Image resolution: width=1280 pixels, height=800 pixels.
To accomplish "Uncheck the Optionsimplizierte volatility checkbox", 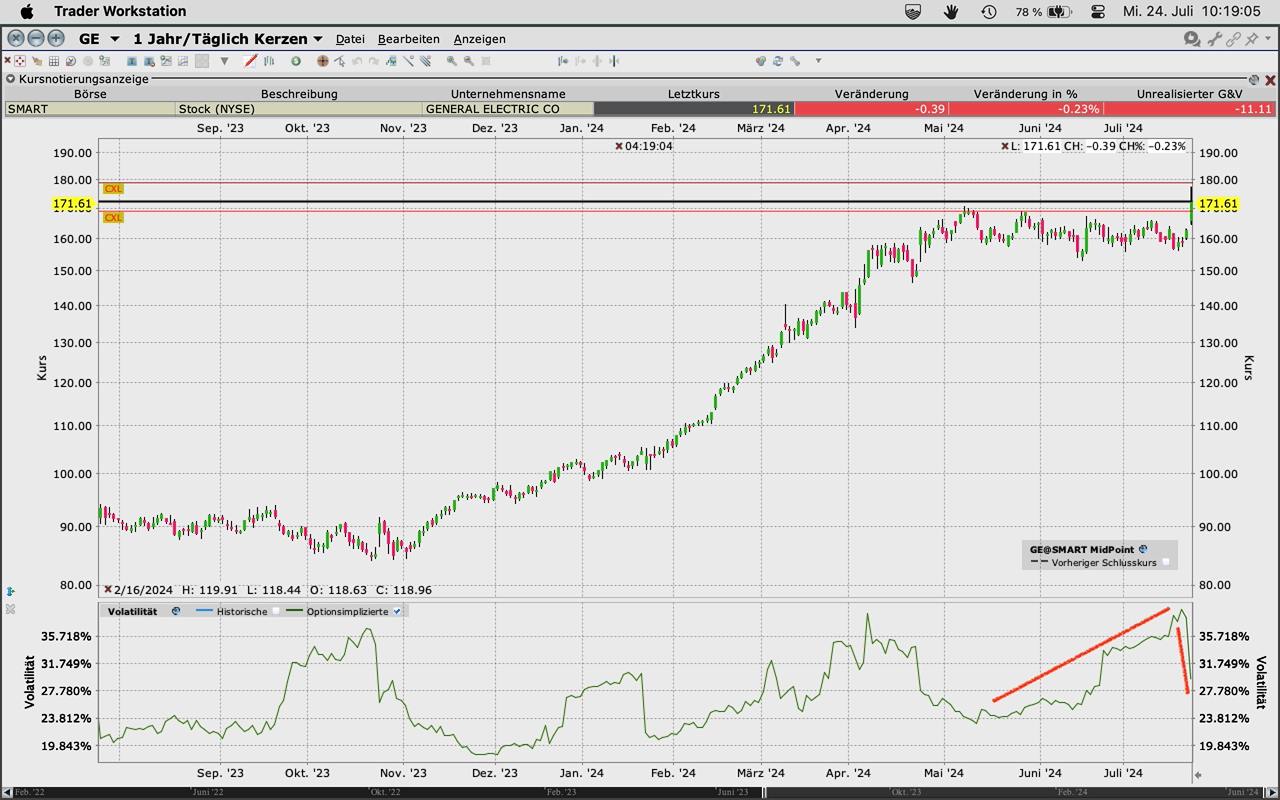I will coord(397,611).
